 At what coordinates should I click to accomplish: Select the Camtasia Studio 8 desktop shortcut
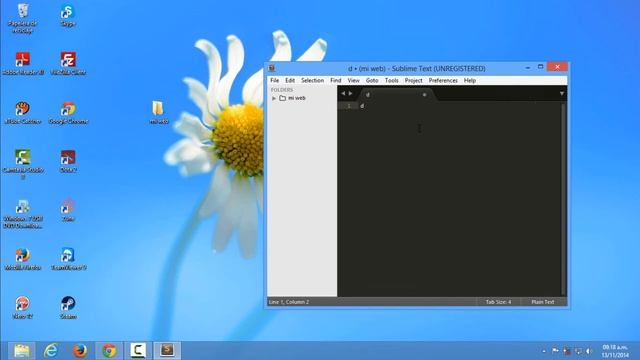pos(23,164)
